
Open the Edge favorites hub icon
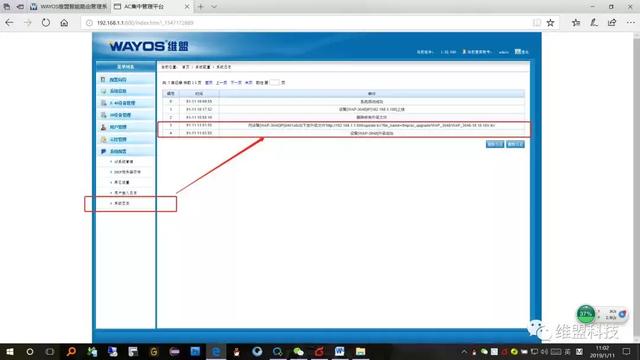click(x=576, y=23)
